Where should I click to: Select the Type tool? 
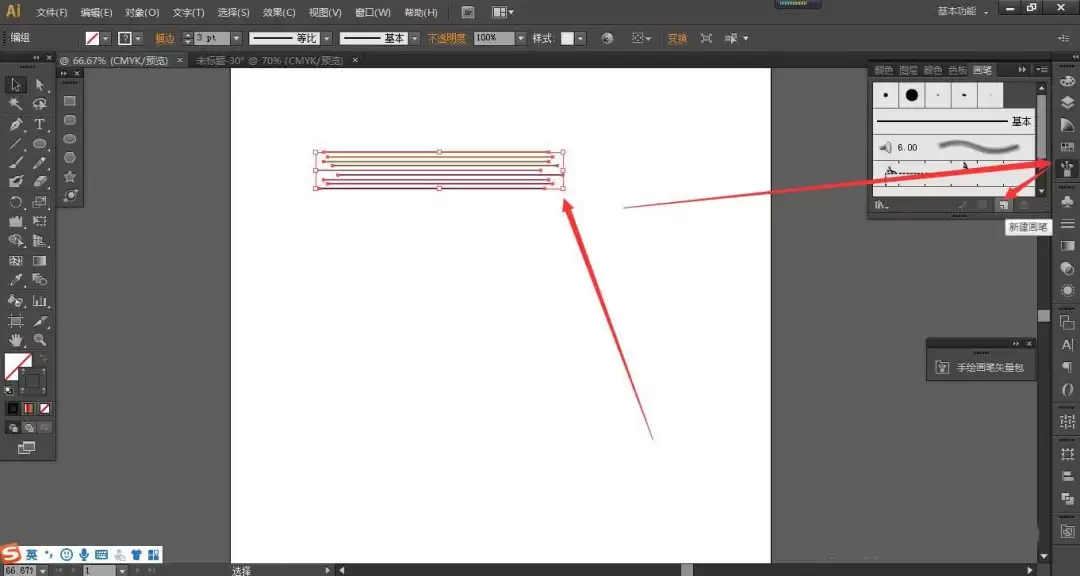tap(39, 124)
